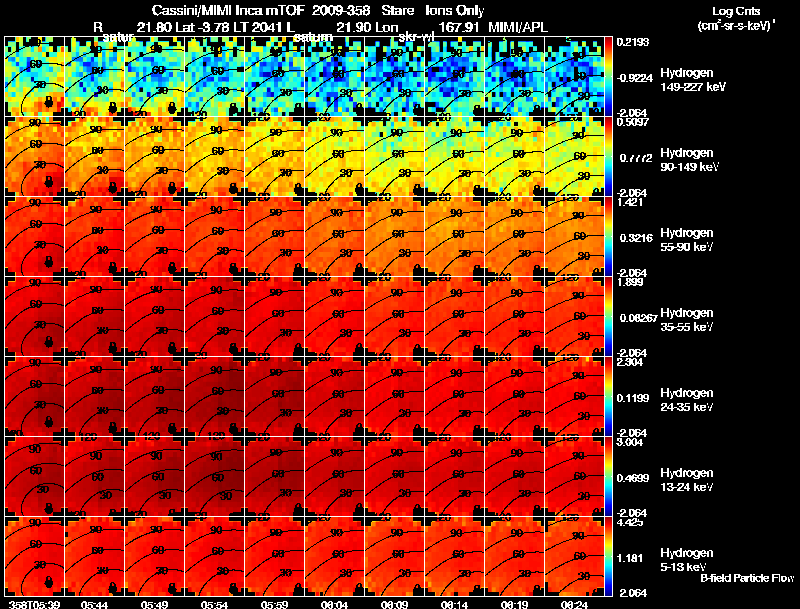Click the color scale bar for 149-227 keV
The width and height of the screenshot is (800, 609).
coord(608,77)
